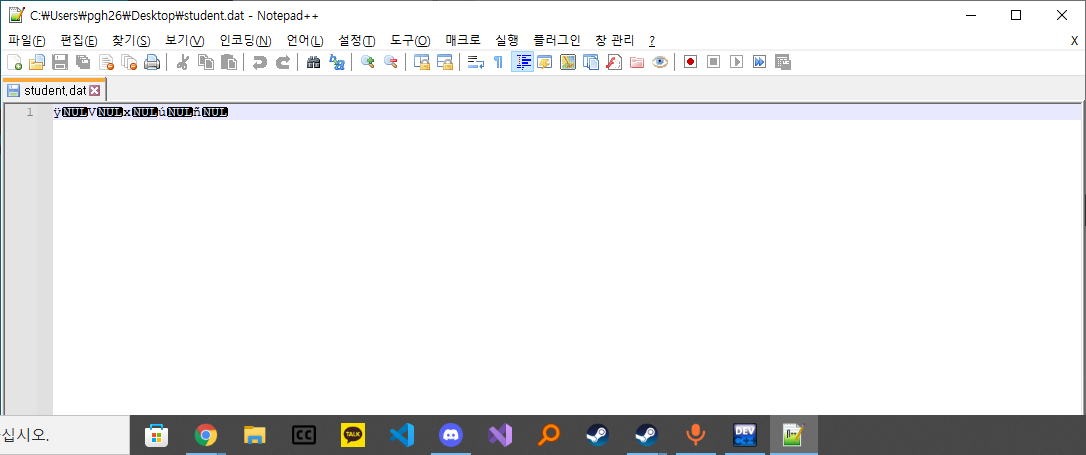Screen dimensions: 1086x455
Task: Create a new document with toolbar icon
Action: (x=15, y=62)
